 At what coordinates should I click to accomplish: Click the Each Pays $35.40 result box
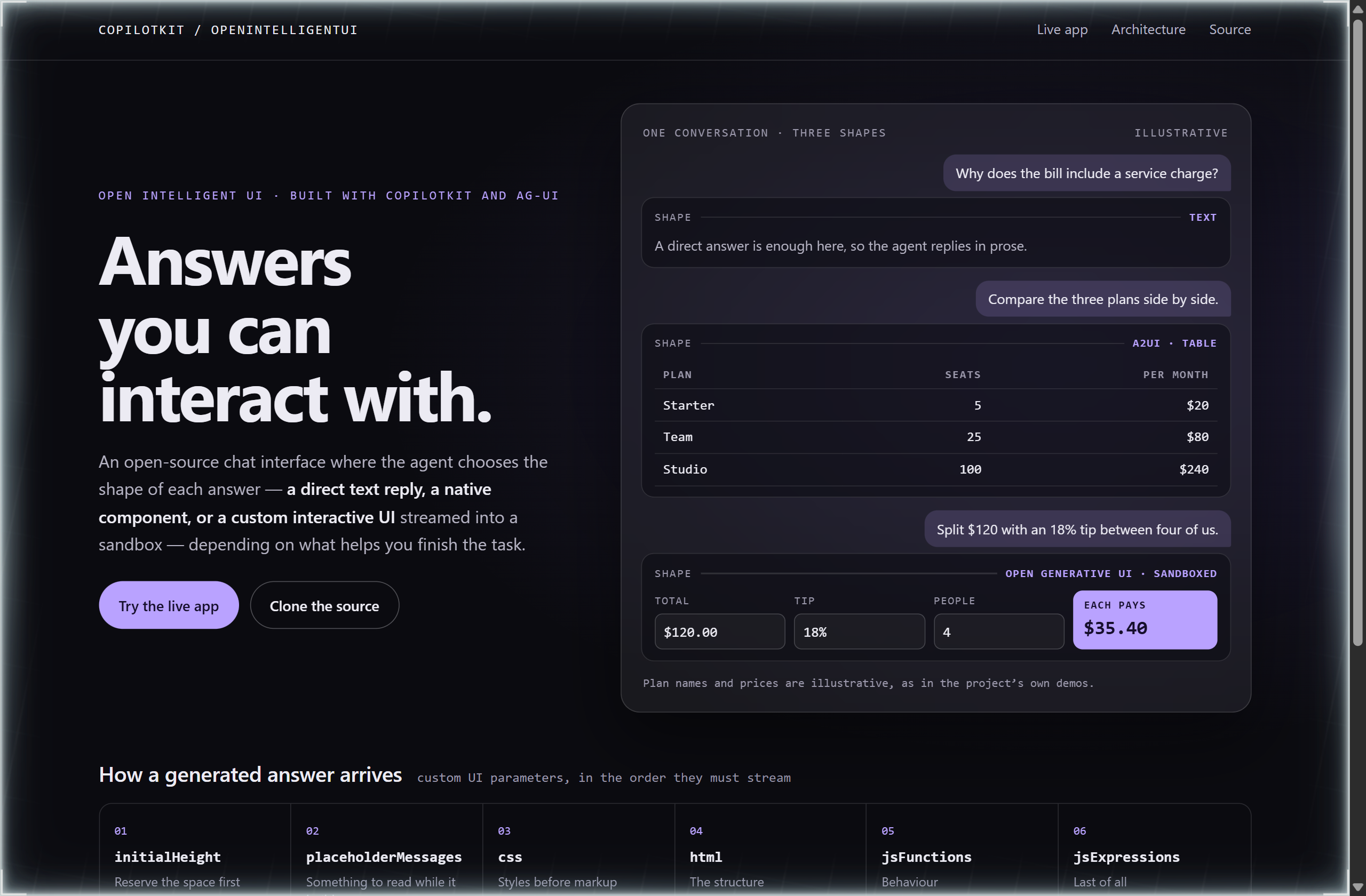coord(1145,620)
